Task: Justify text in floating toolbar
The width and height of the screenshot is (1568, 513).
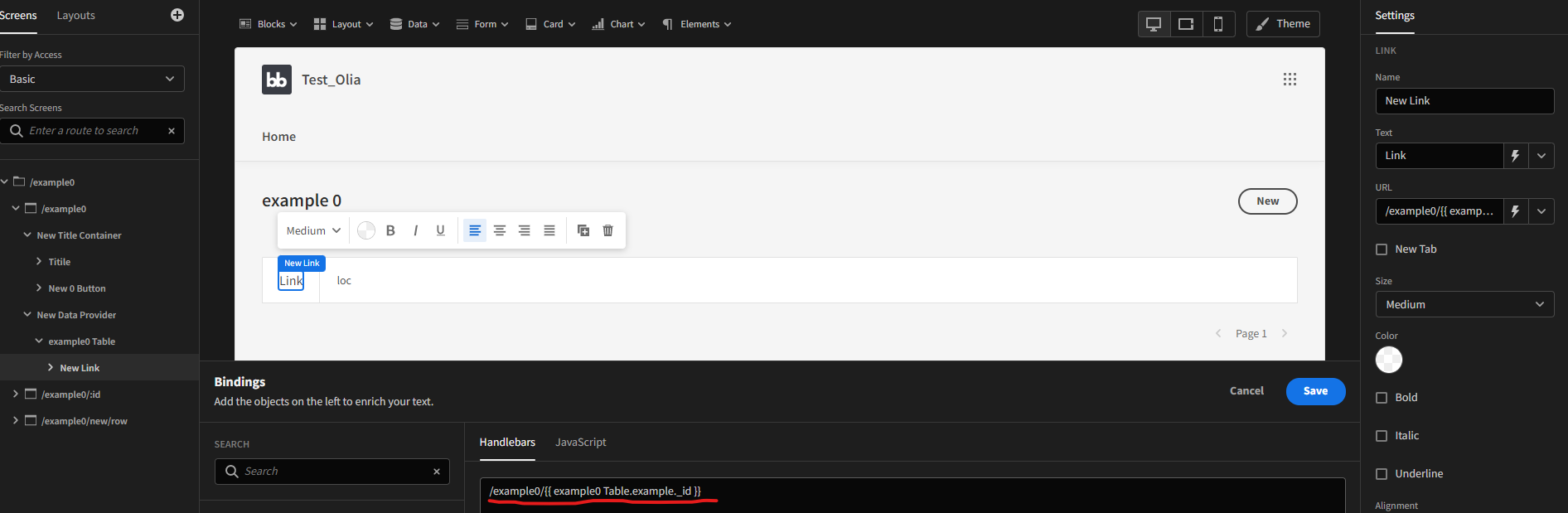Action: pyautogui.click(x=549, y=230)
